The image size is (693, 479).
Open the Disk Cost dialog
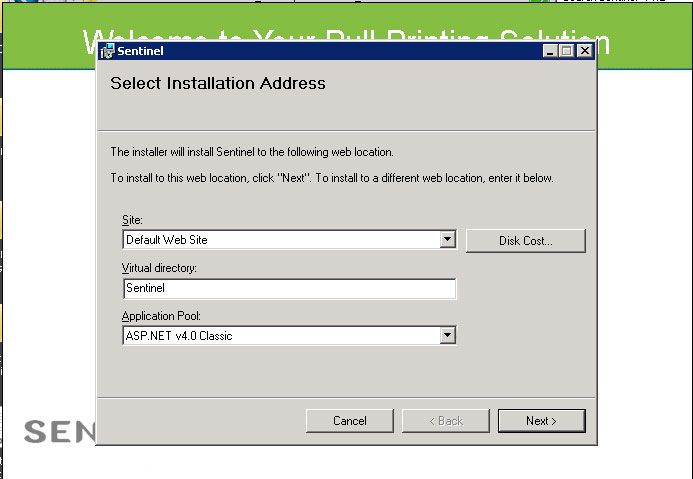point(525,241)
